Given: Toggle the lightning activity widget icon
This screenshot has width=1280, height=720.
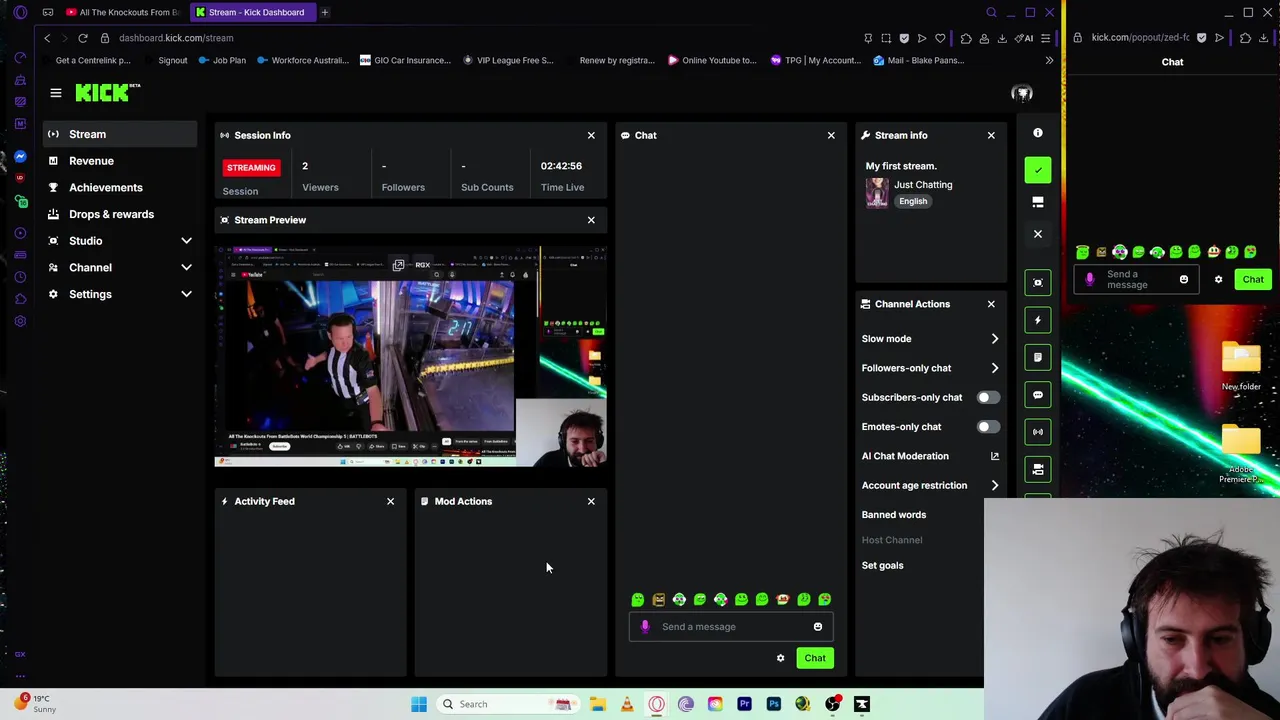Looking at the screenshot, I should (x=1038, y=320).
